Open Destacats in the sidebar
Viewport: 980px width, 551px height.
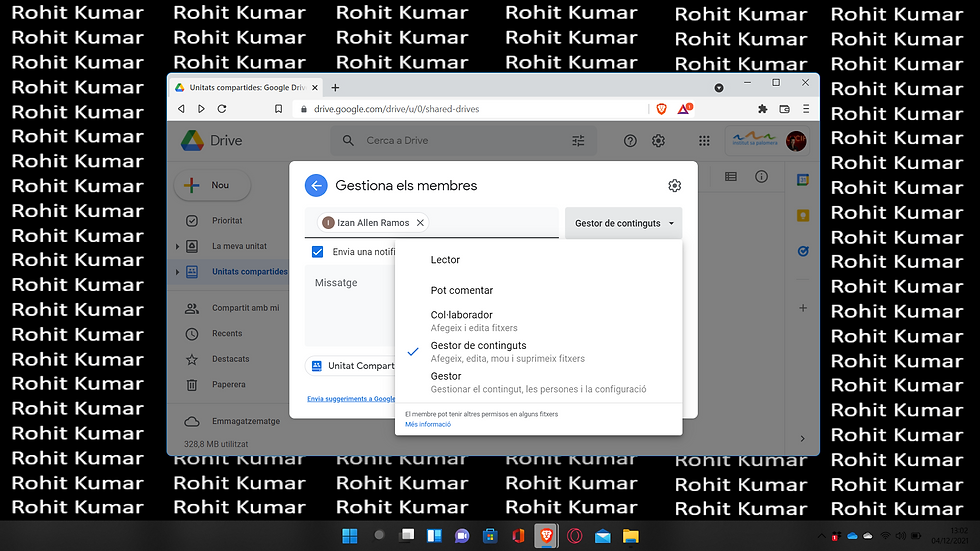(230, 359)
